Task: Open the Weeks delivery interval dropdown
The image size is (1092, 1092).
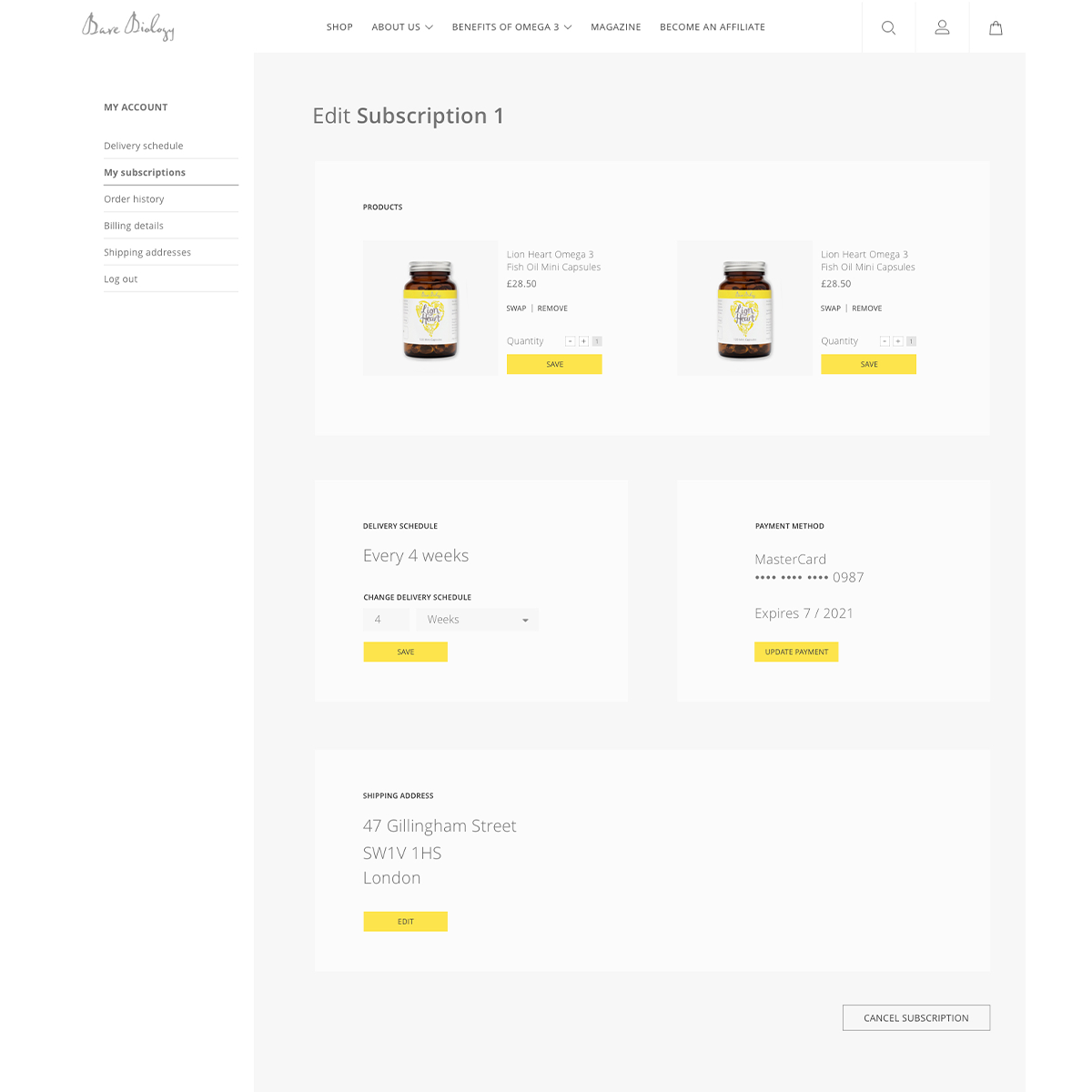Action: click(477, 620)
